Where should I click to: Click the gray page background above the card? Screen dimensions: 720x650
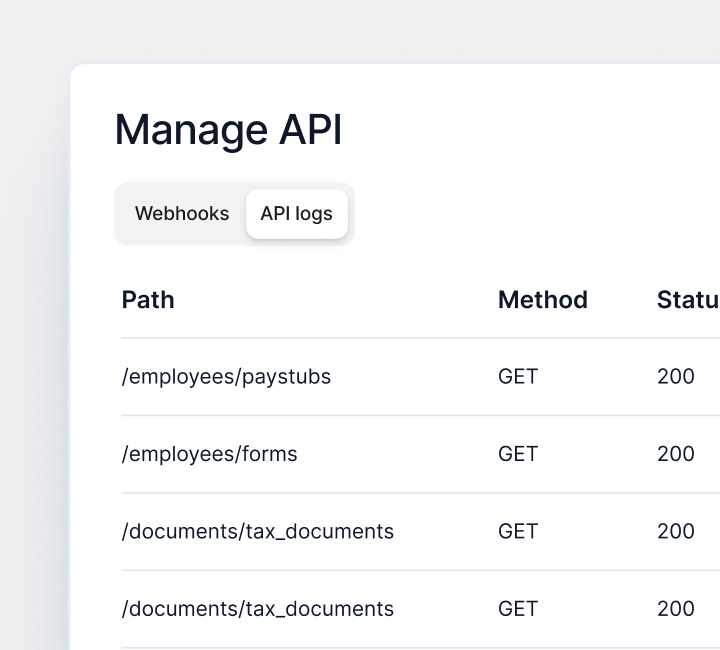tap(360, 30)
